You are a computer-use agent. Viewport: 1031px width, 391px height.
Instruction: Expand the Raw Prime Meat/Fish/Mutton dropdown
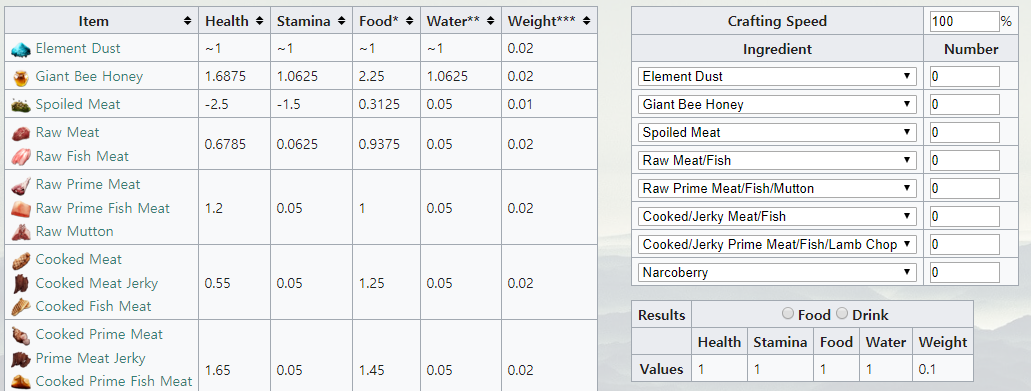[x=777, y=189]
